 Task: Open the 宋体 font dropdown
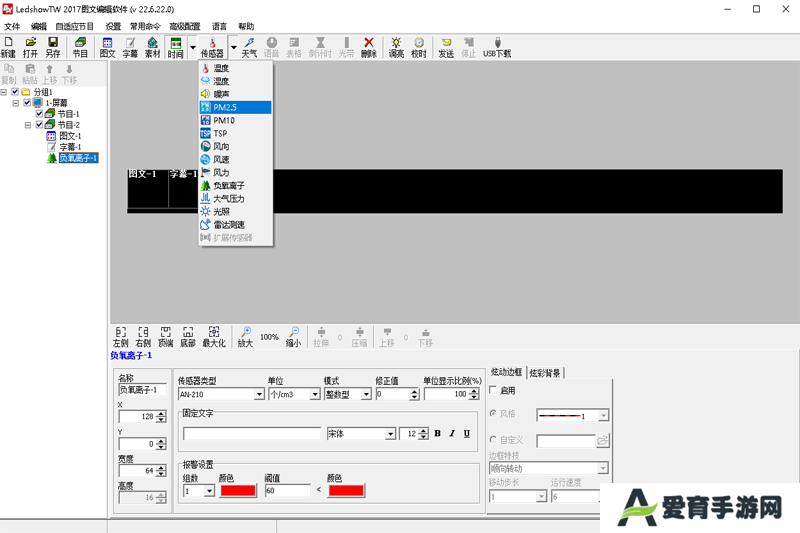(390, 434)
